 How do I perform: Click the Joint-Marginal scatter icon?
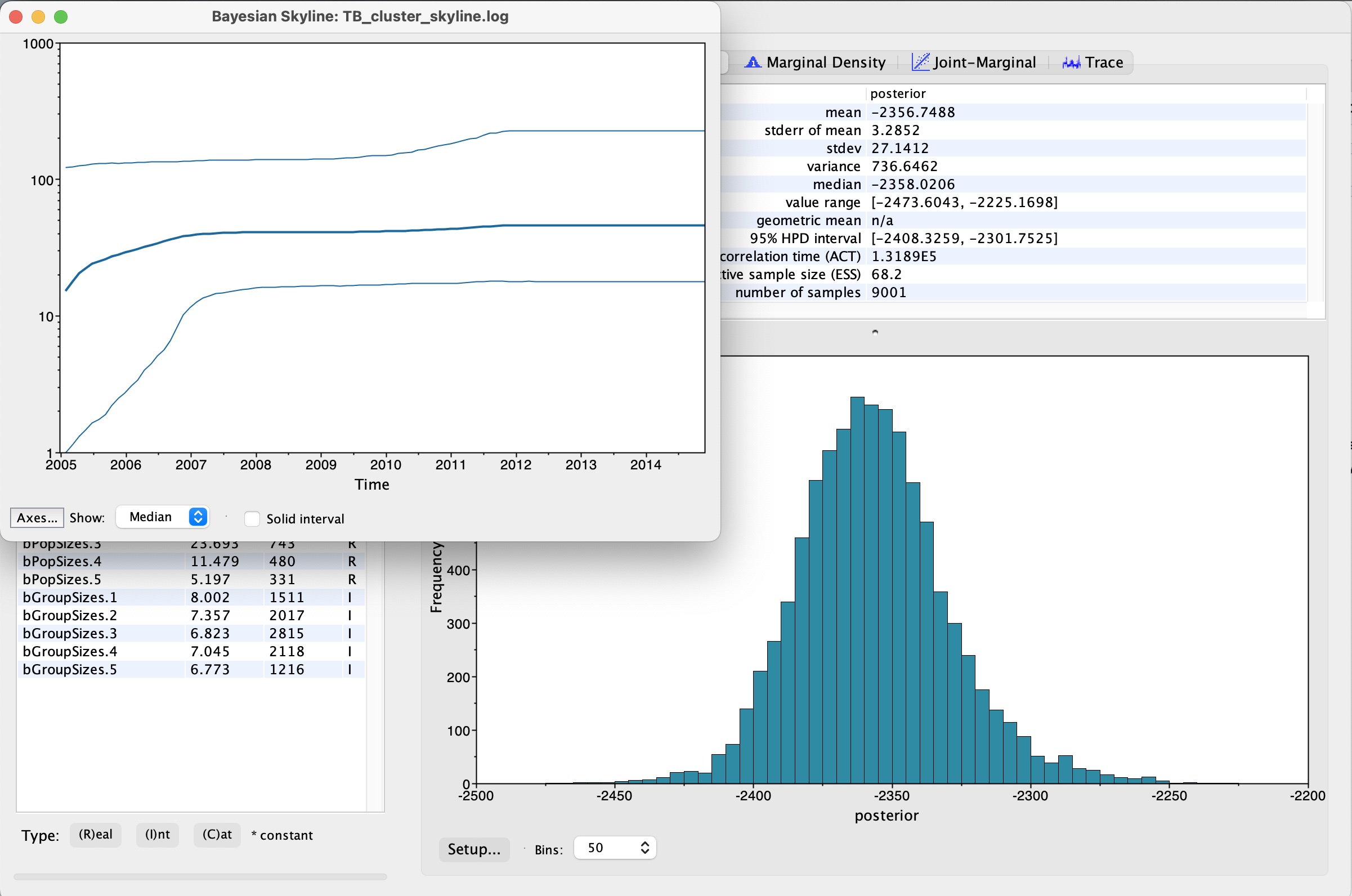coord(920,62)
